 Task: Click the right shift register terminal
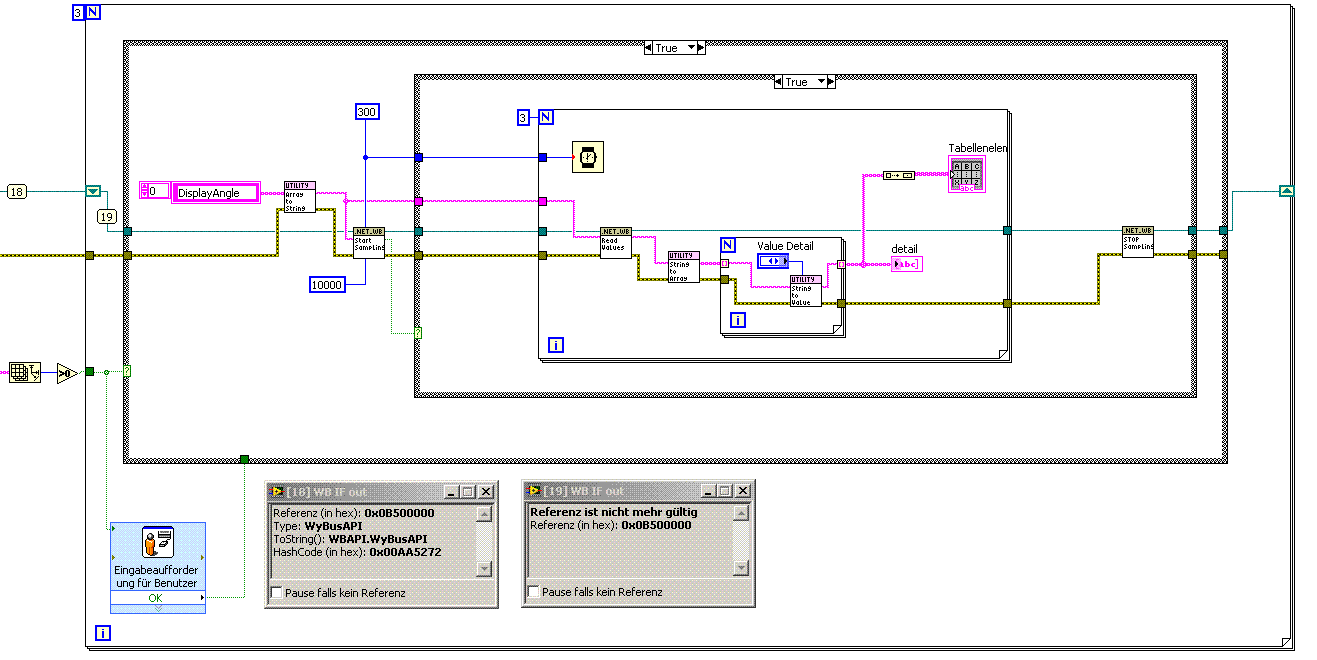pos(1286,191)
